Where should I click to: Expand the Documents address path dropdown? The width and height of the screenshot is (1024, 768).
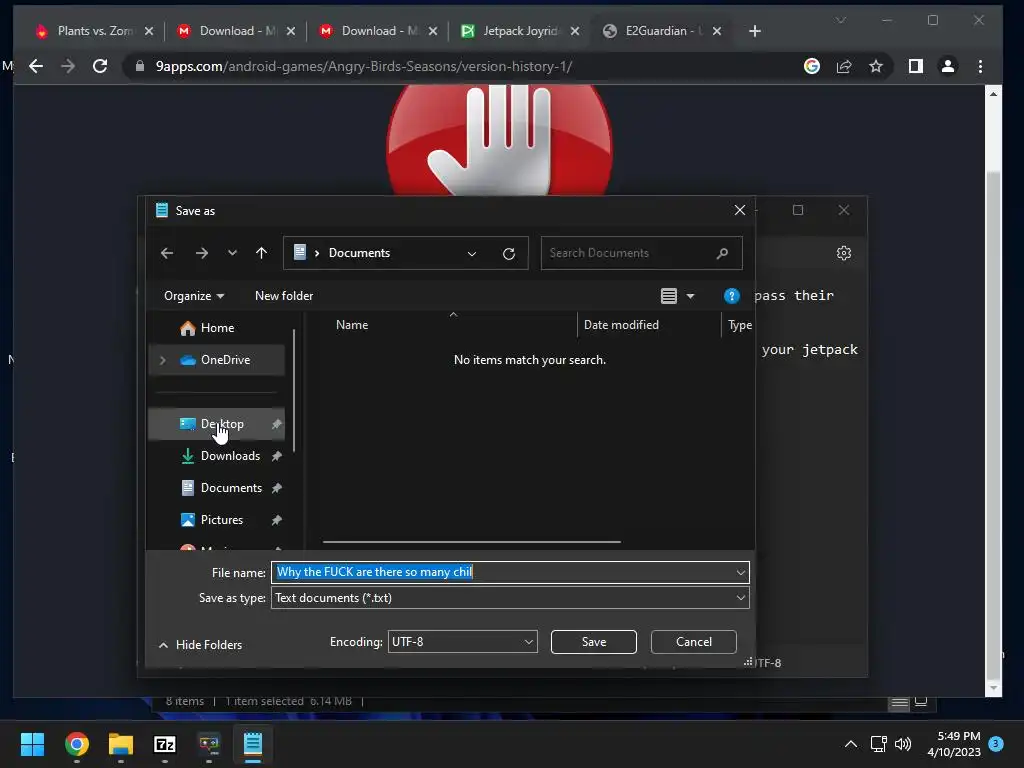point(472,253)
